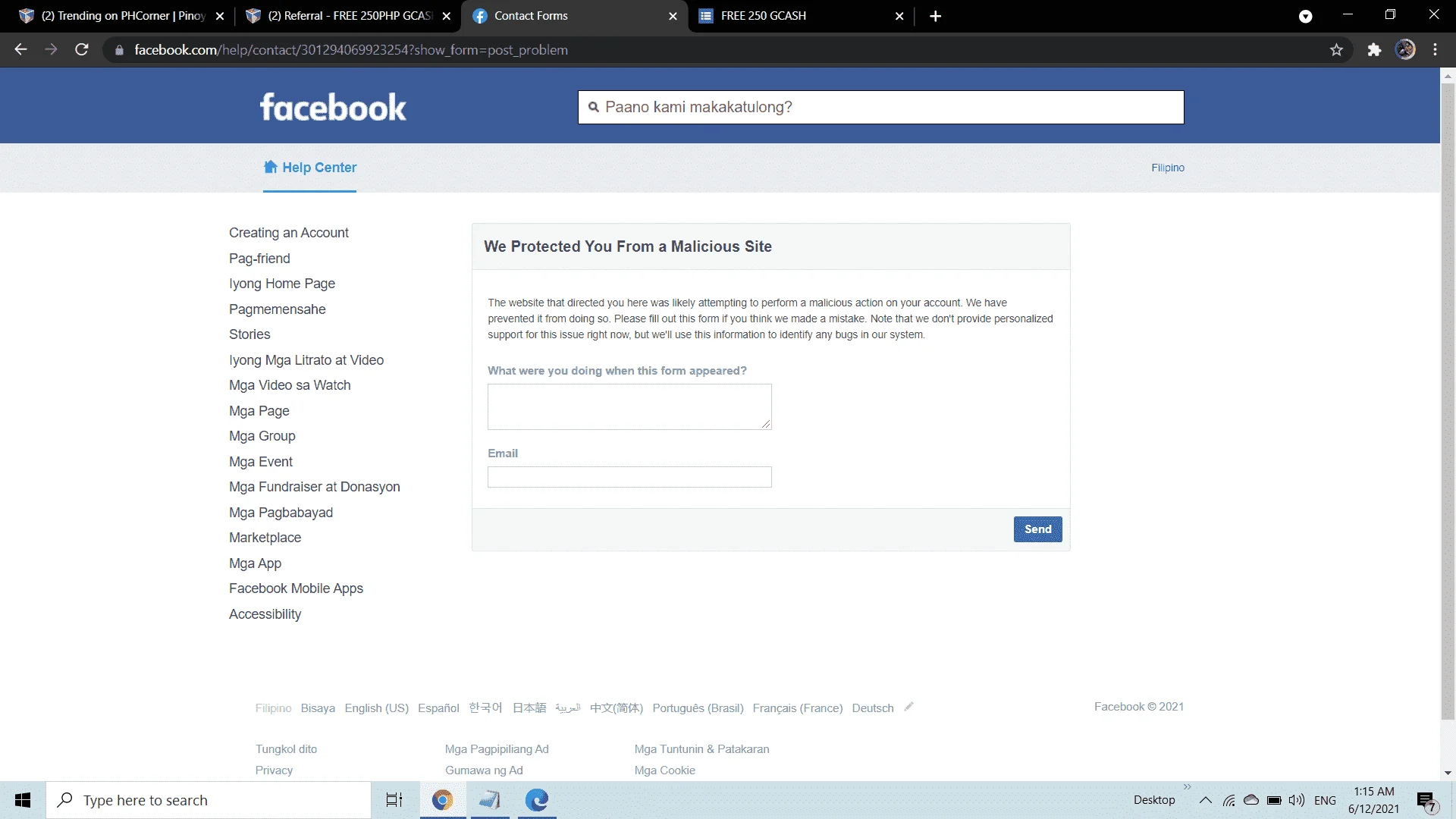Open the Pagmemensahe help topic
The image size is (1456, 819).
click(x=278, y=309)
